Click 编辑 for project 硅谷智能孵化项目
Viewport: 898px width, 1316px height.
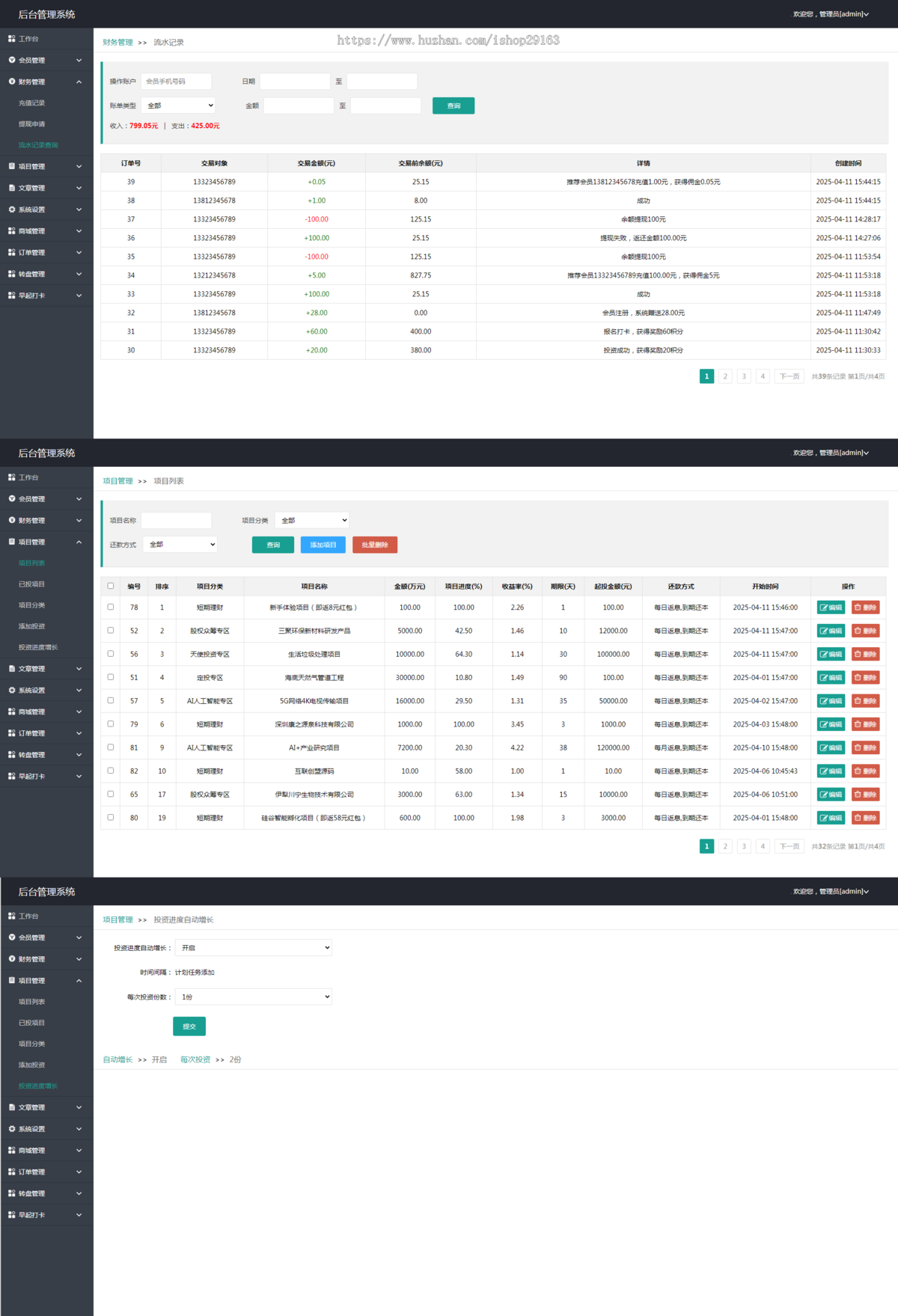[831, 818]
